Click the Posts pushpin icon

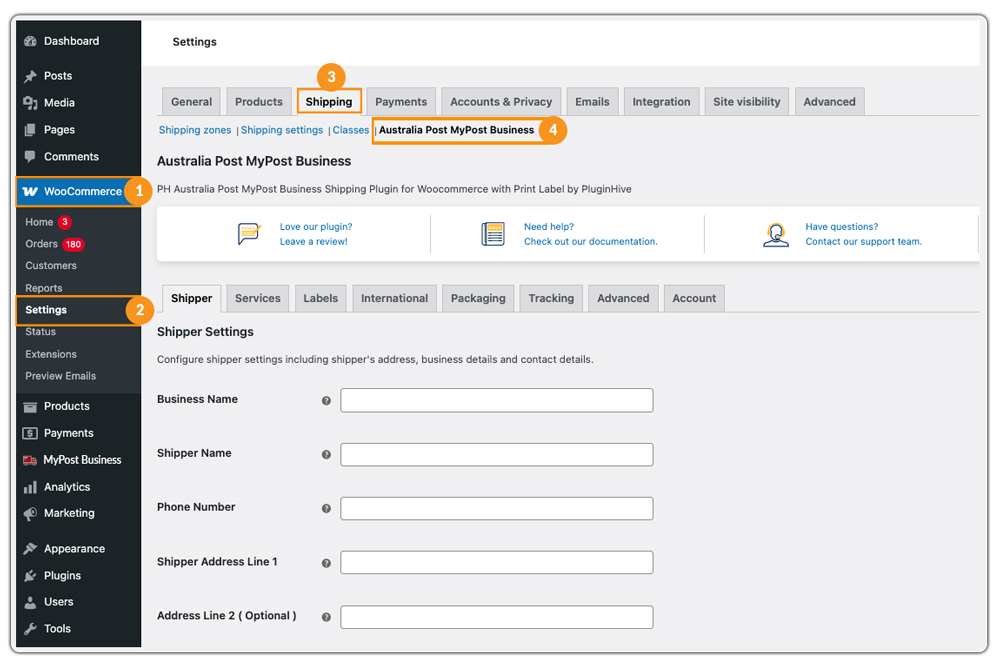[x=30, y=77]
